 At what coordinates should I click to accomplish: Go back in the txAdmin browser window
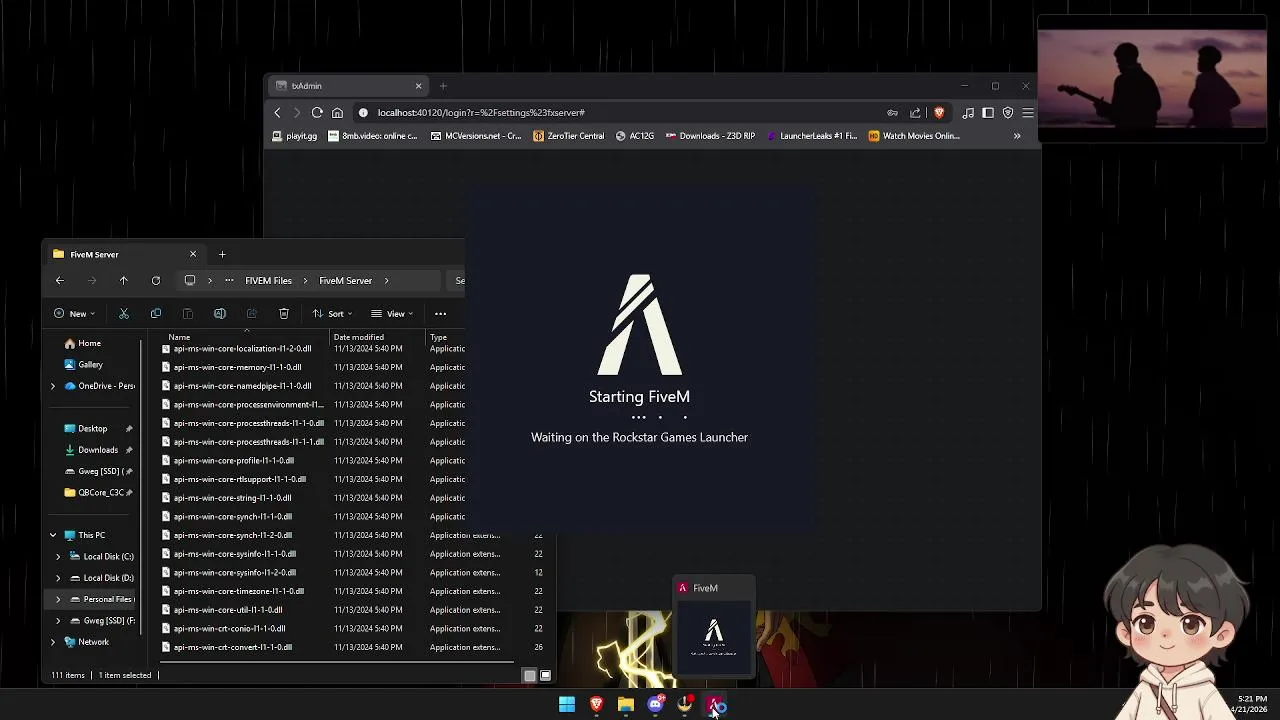(278, 113)
